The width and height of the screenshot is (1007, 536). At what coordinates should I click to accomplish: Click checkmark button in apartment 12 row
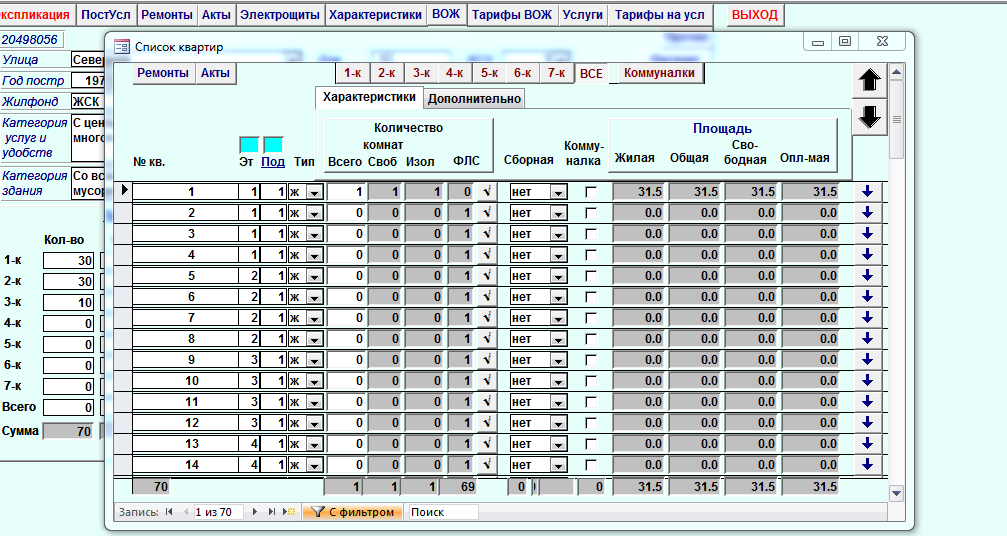pos(486,422)
